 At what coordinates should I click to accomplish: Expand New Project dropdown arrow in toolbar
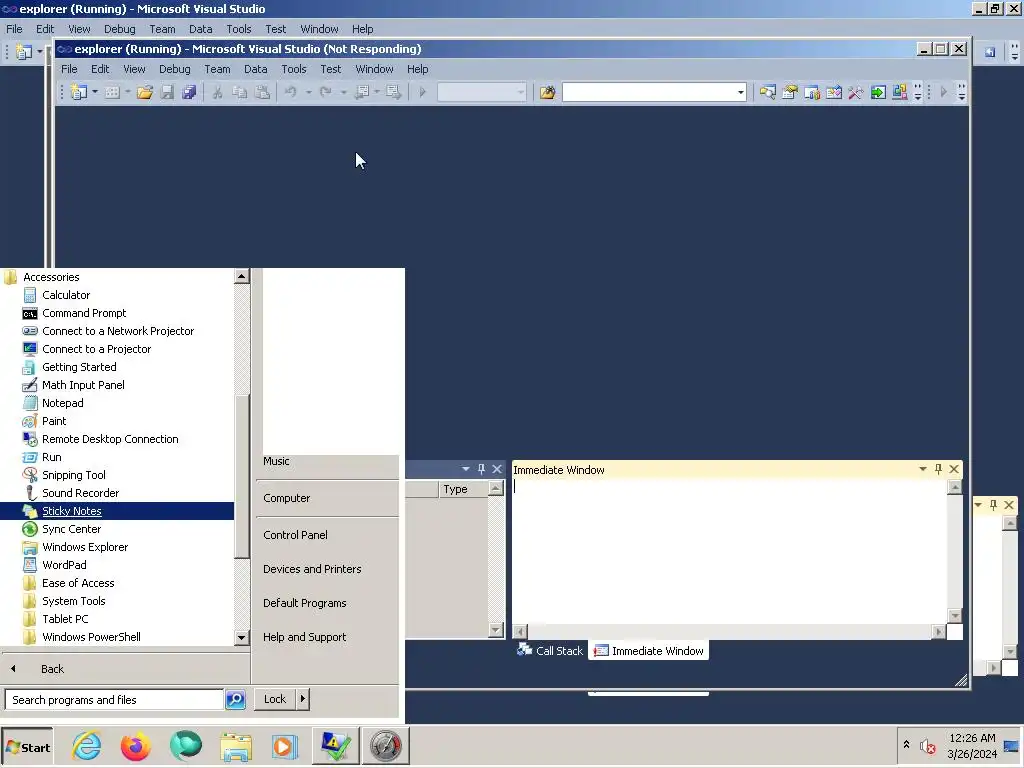(x=95, y=92)
